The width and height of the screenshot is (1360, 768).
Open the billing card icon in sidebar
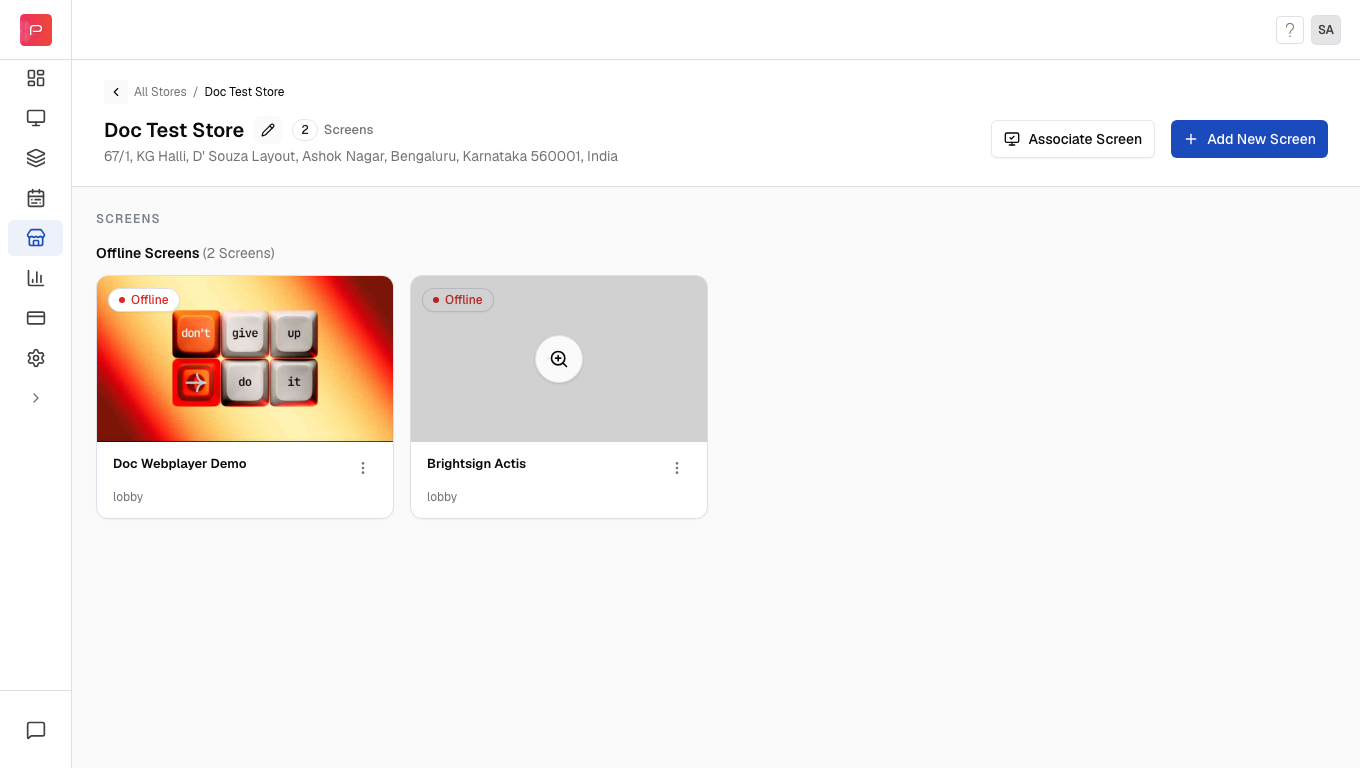pyautogui.click(x=36, y=318)
